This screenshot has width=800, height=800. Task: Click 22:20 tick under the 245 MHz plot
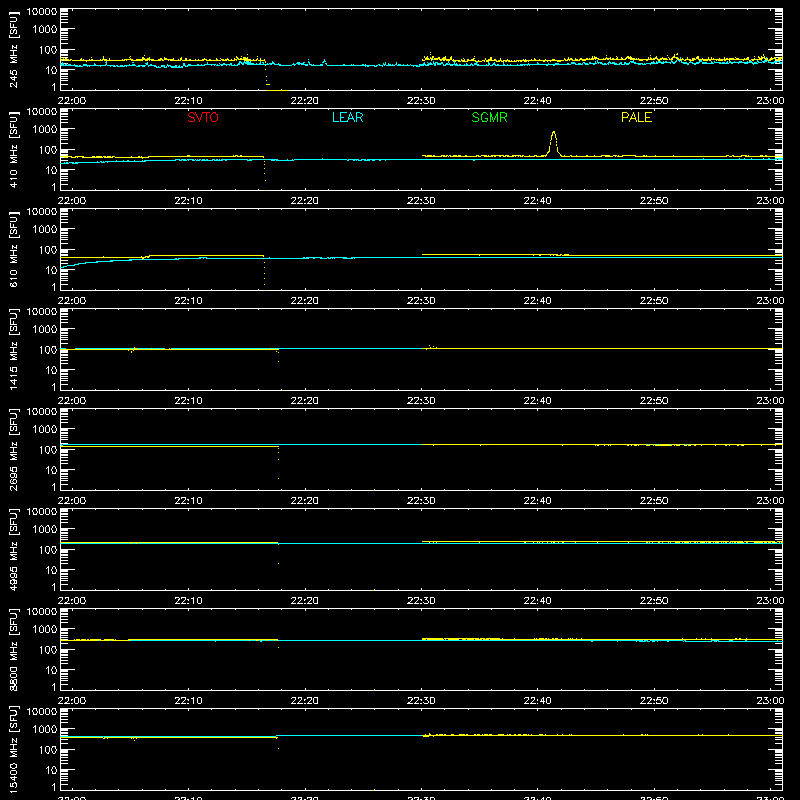pyautogui.click(x=305, y=101)
